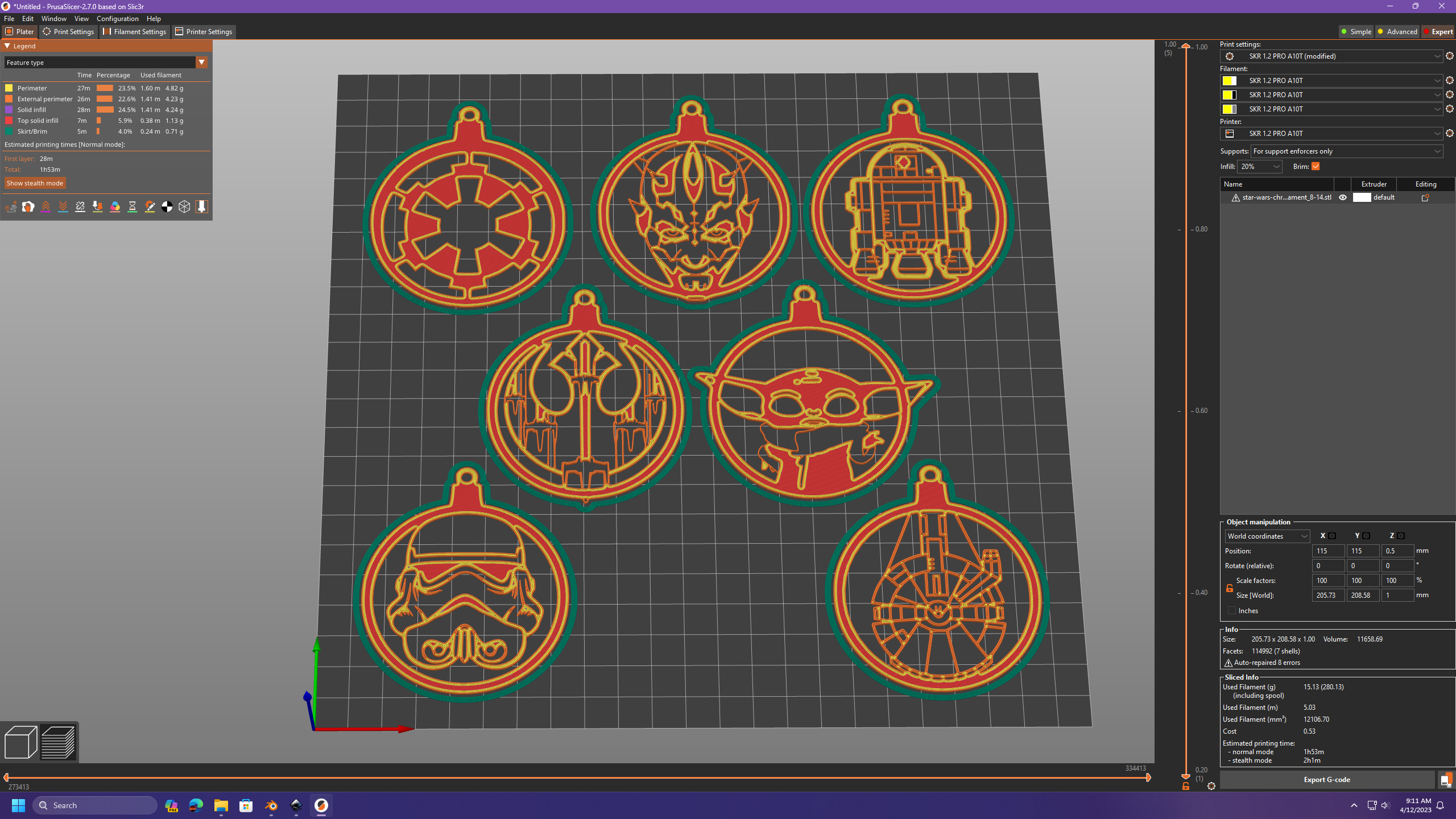Toggle vertical layer slider lock
The width and height of the screenshot is (1456, 819).
1186,786
